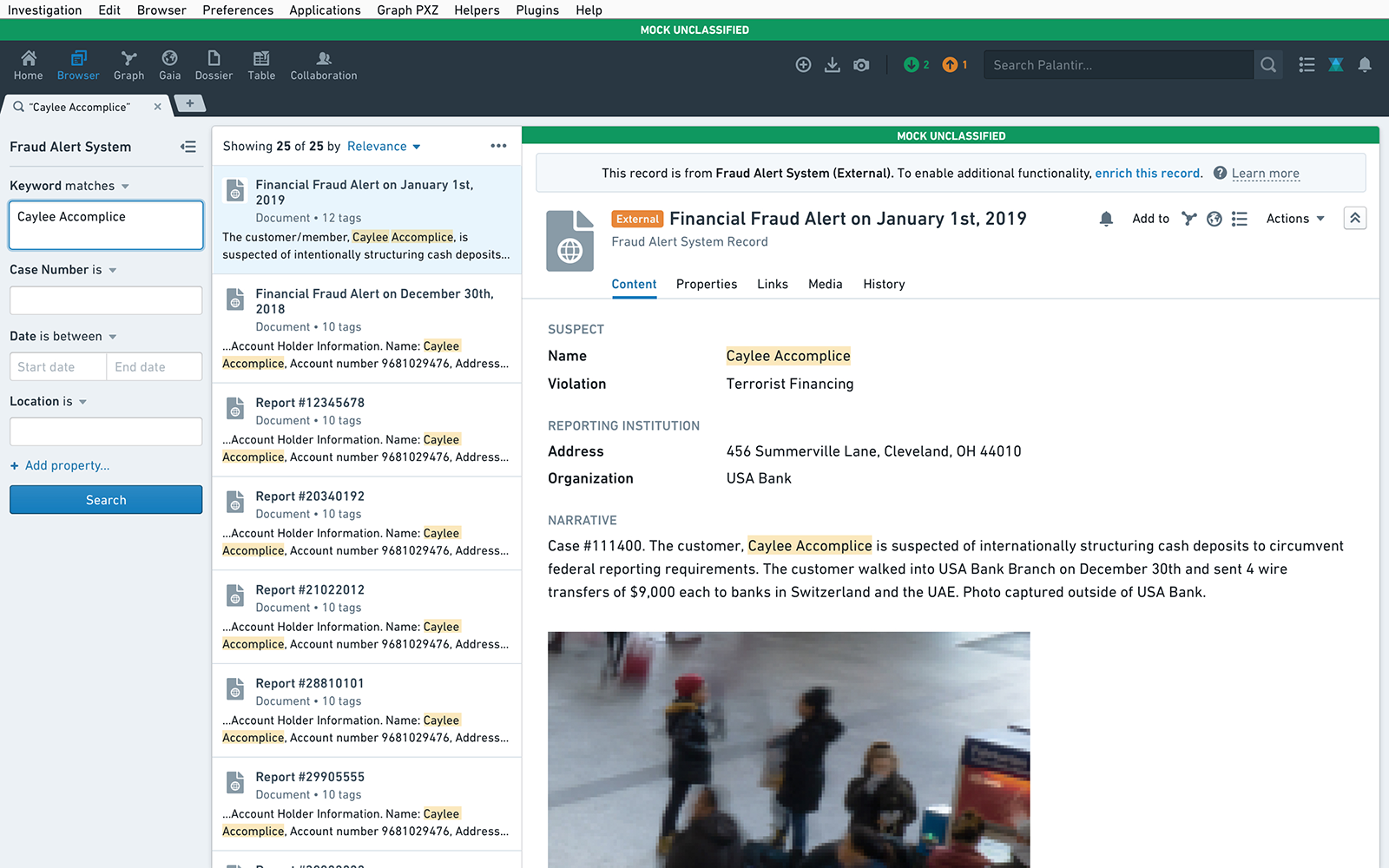Open the Plugins menu
The width and height of the screenshot is (1389, 868).
(537, 10)
